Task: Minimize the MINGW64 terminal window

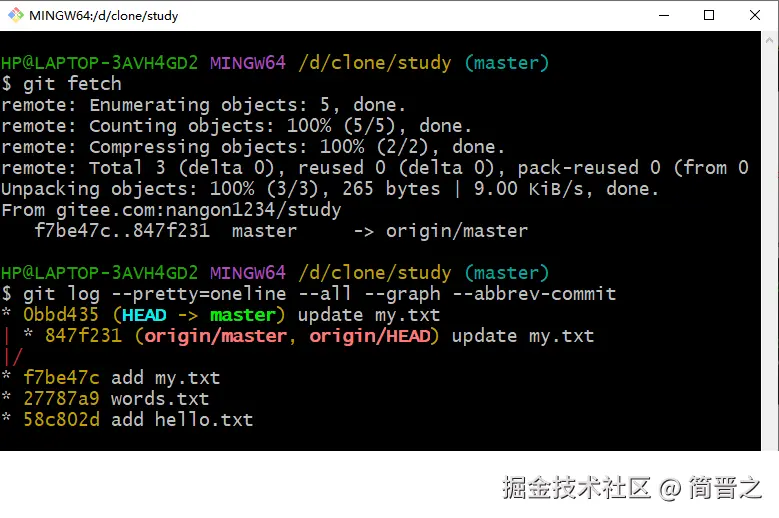Action: [663, 15]
